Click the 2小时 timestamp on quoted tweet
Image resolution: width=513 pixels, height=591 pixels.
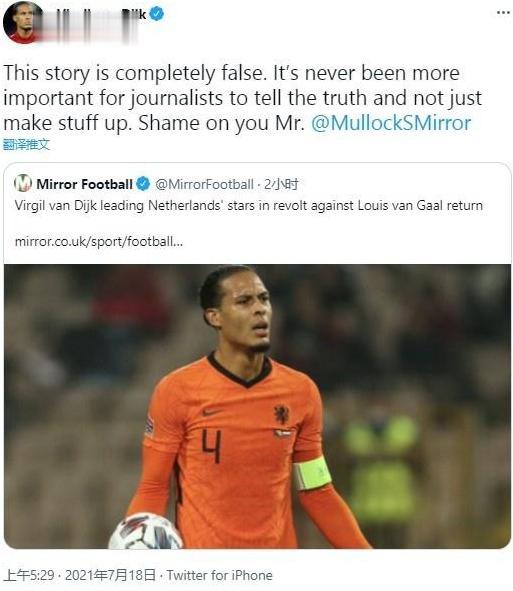pos(281,184)
